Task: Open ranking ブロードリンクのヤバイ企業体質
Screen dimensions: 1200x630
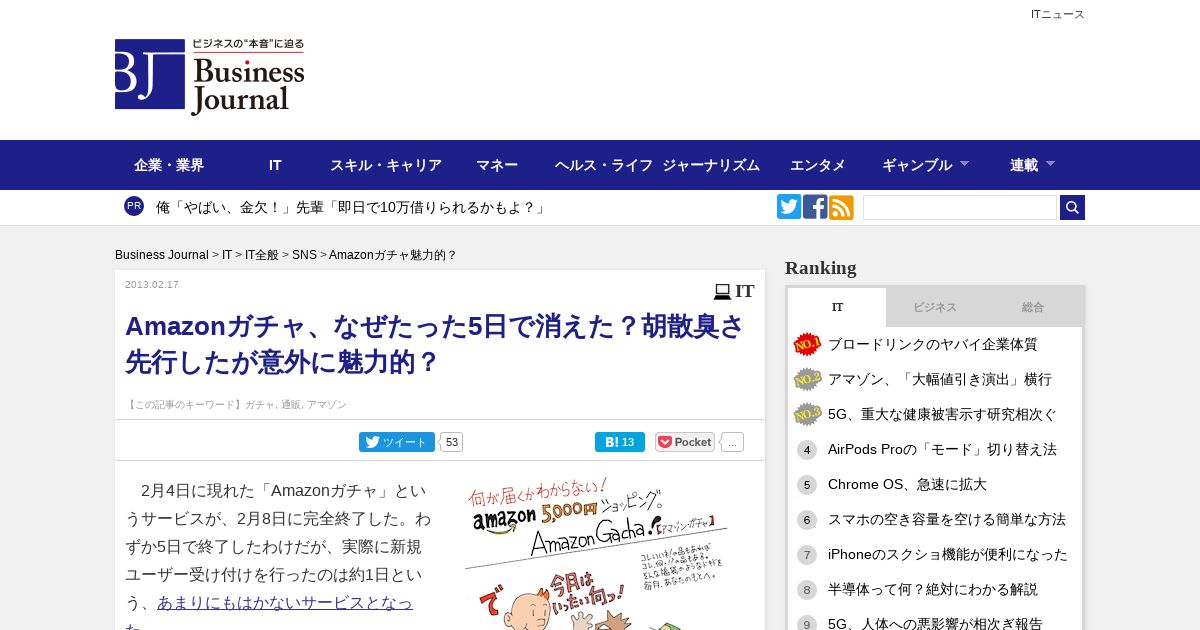Action: (x=933, y=345)
